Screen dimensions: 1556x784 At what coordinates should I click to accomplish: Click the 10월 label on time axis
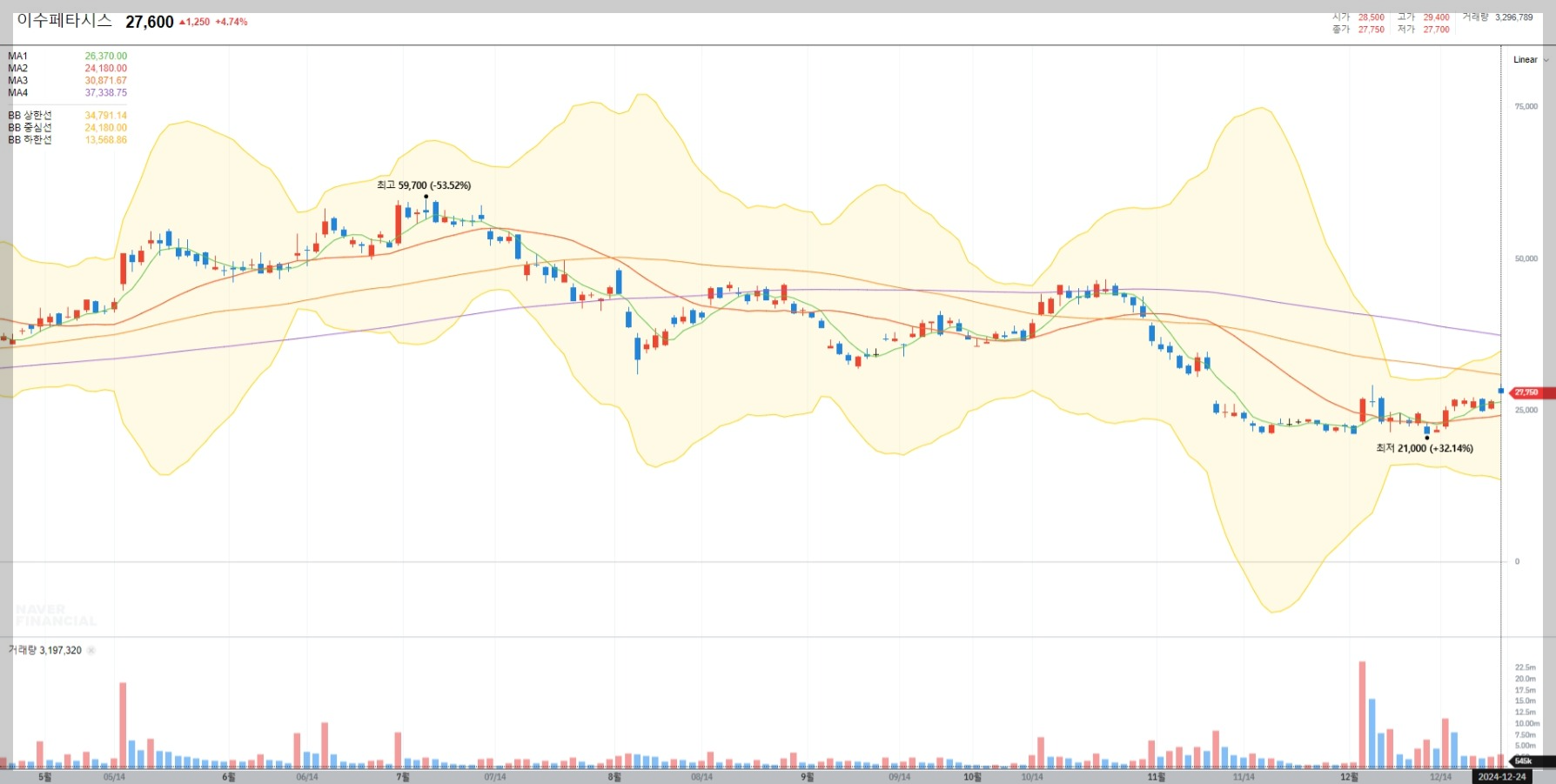[x=972, y=777]
